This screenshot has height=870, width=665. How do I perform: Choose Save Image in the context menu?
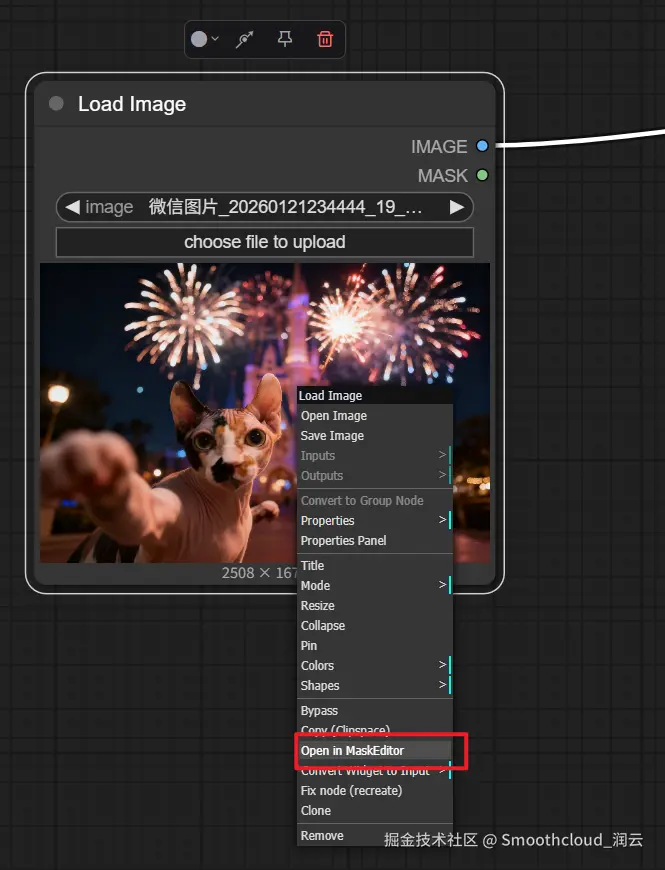pos(375,436)
